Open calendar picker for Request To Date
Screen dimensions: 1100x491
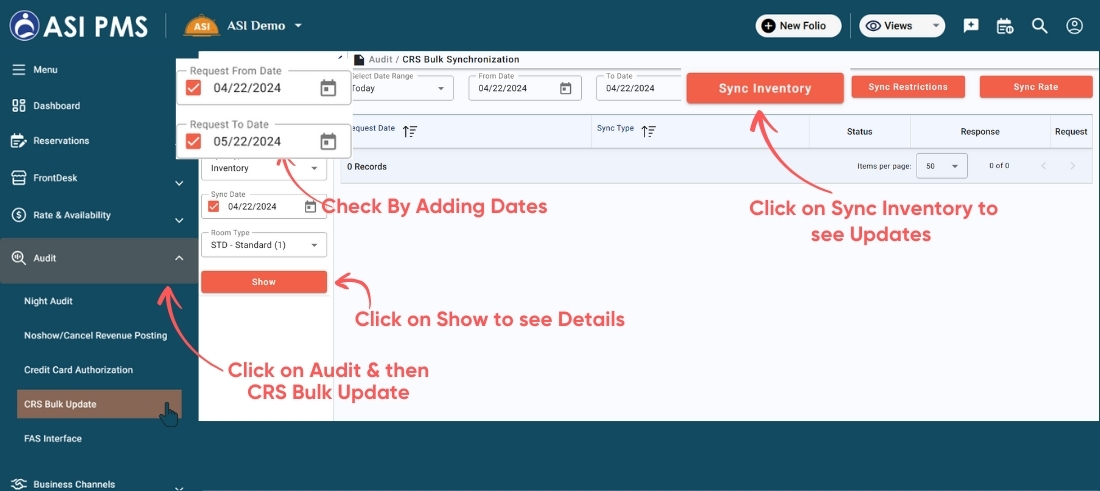328,141
